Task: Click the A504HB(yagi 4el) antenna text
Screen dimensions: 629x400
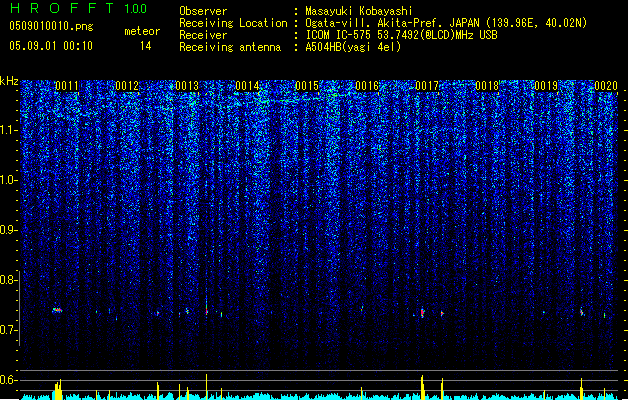Action: click(353, 47)
